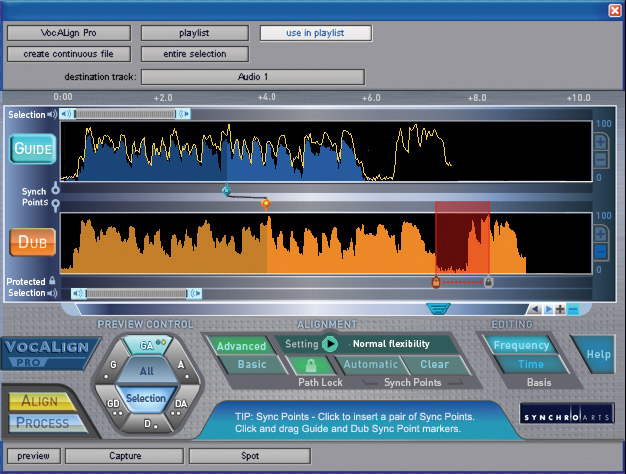Open the playlist dropdown

[x=194, y=33]
